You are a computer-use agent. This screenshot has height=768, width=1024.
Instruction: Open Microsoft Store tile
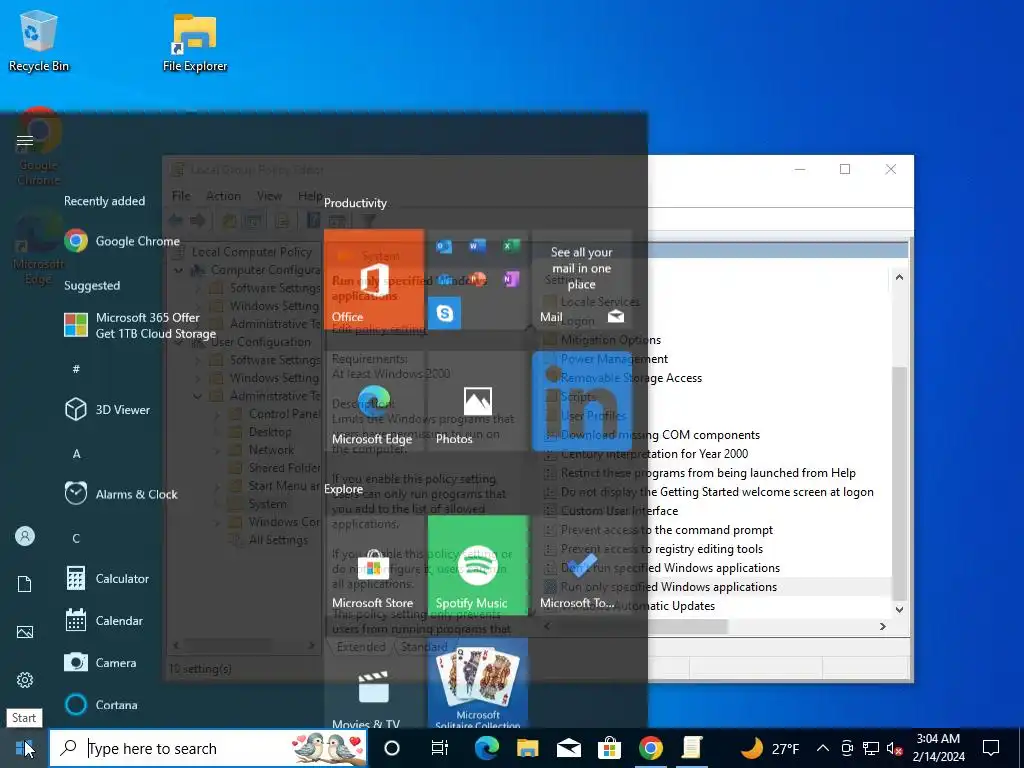point(374,565)
